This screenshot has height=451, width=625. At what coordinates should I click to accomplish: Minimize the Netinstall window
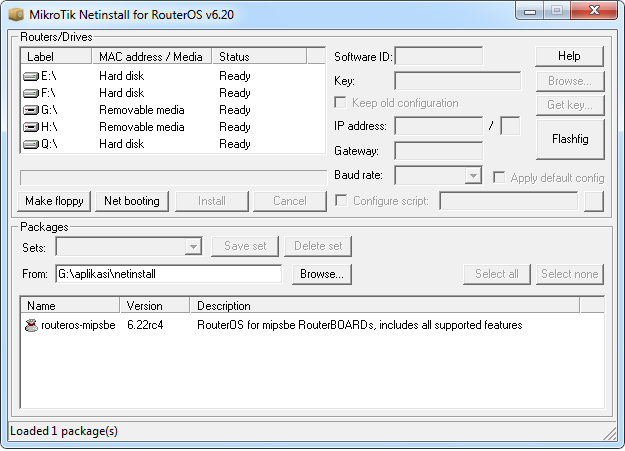tap(530, 11)
